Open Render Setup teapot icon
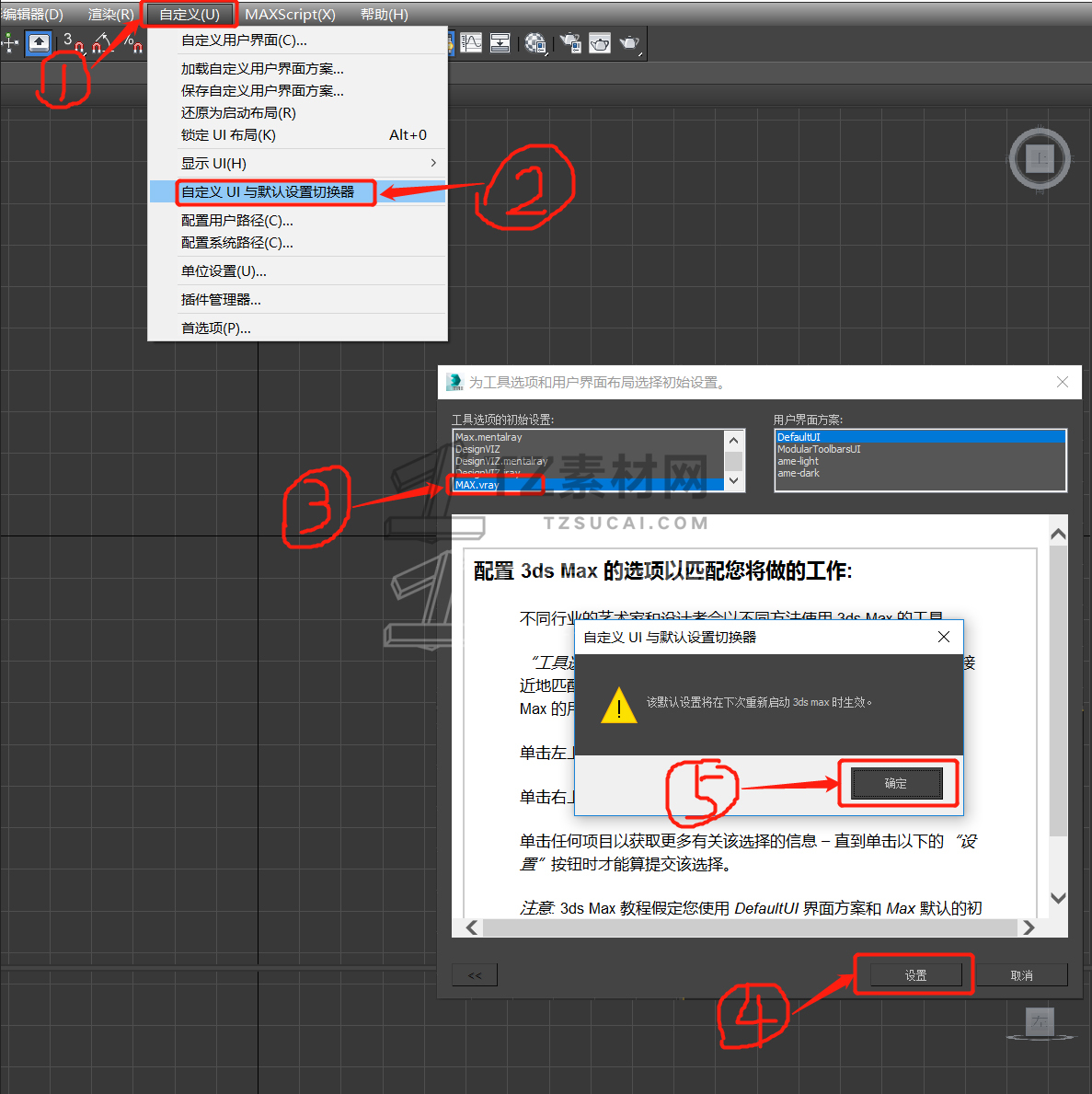Screen dimensions: 1092x1094 (570, 43)
